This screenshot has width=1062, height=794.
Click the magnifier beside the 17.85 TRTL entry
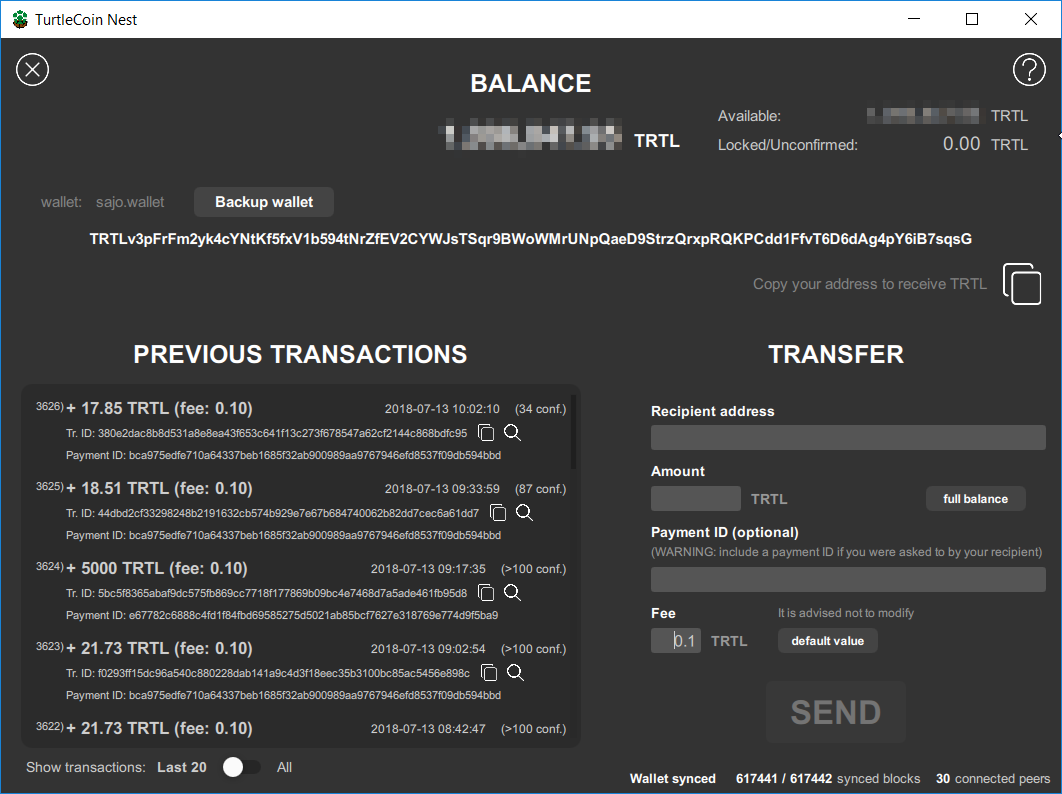click(x=512, y=432)
